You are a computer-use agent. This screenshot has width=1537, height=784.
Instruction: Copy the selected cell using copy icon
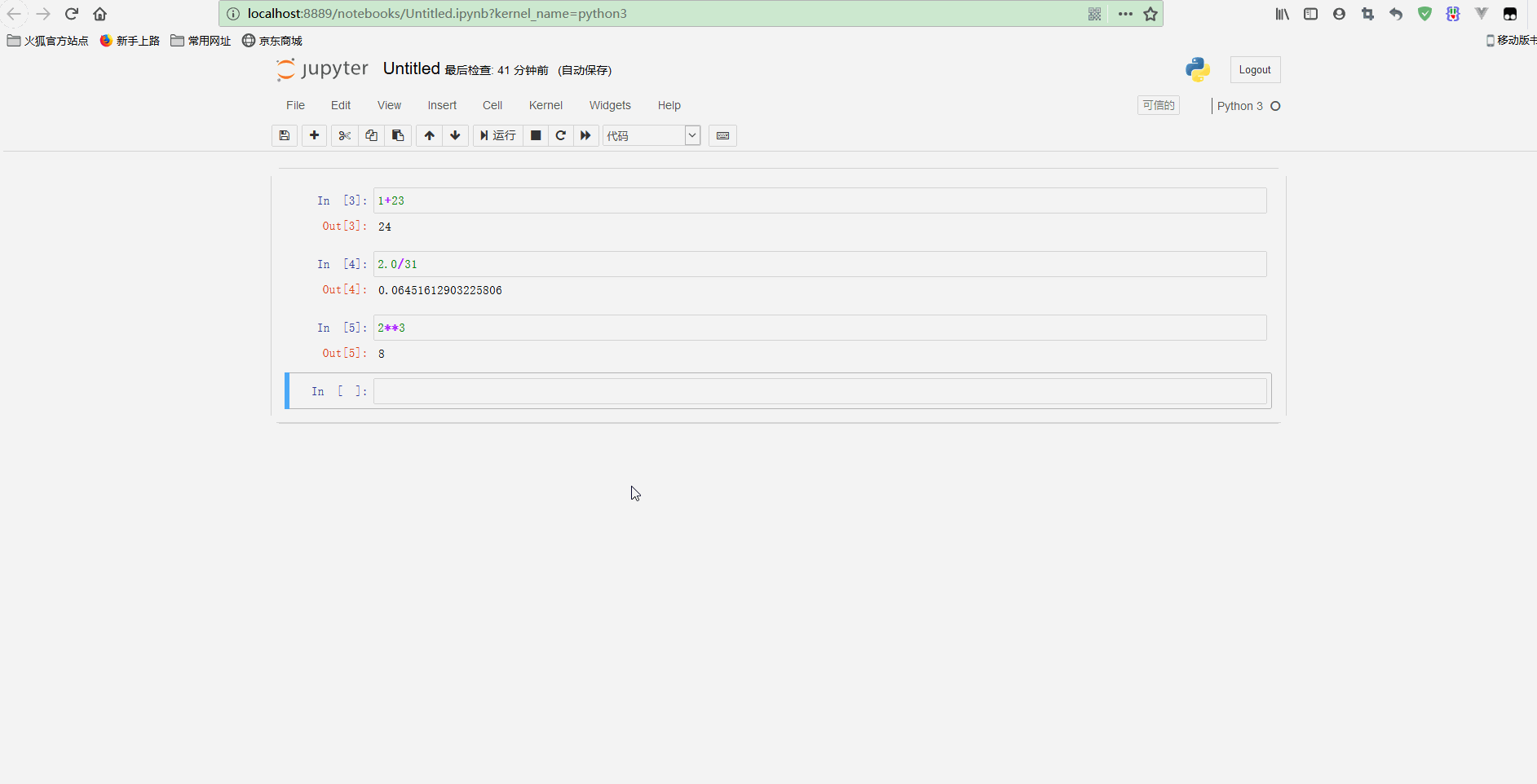pyautogui.click(x=371, y=135)
